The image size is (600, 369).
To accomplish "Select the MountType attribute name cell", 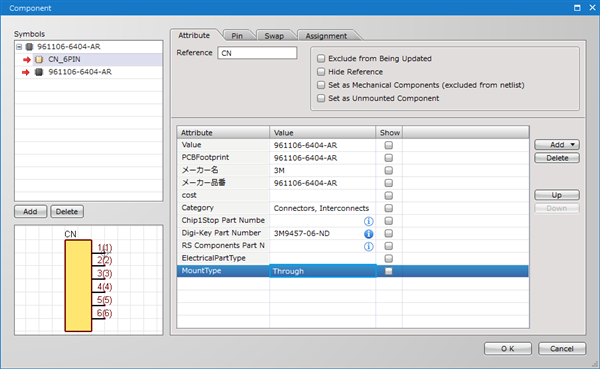I will pos(223,271).
